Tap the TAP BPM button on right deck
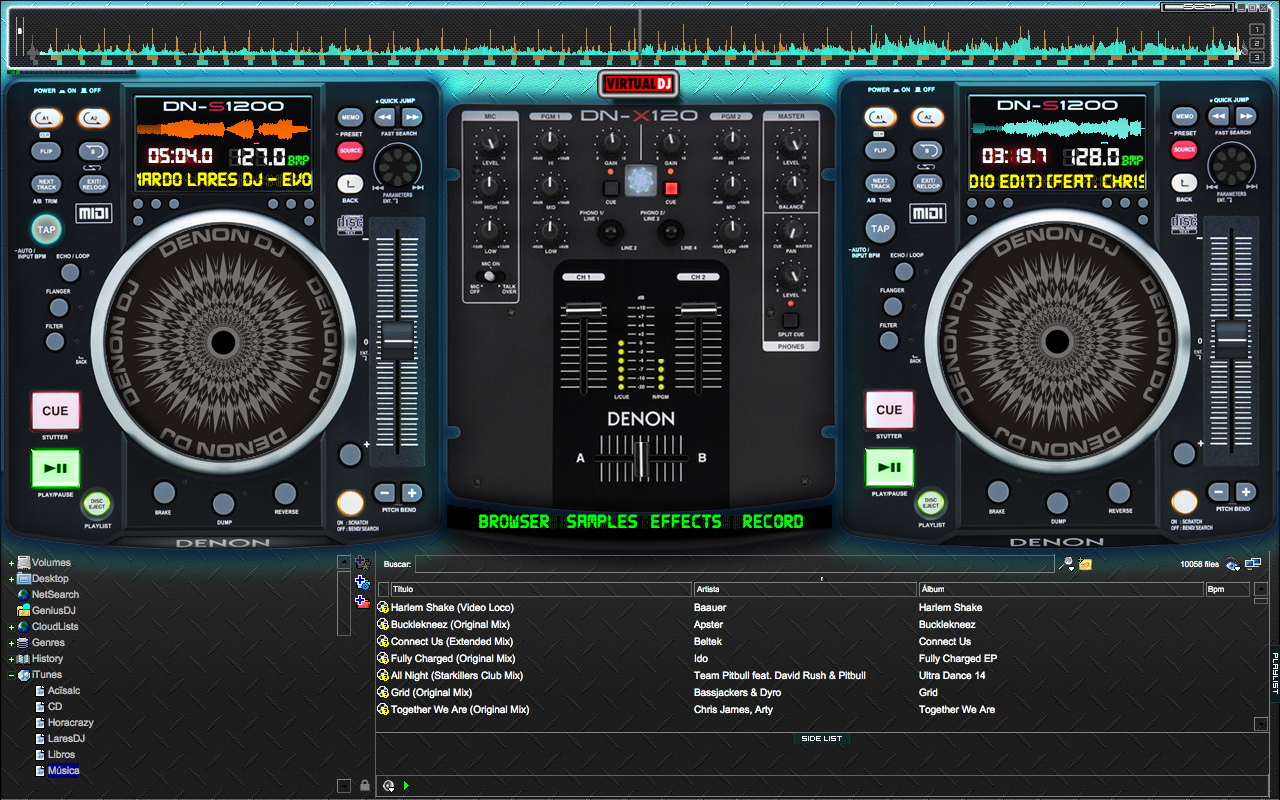1280x800 pixels. pos(880,228)
